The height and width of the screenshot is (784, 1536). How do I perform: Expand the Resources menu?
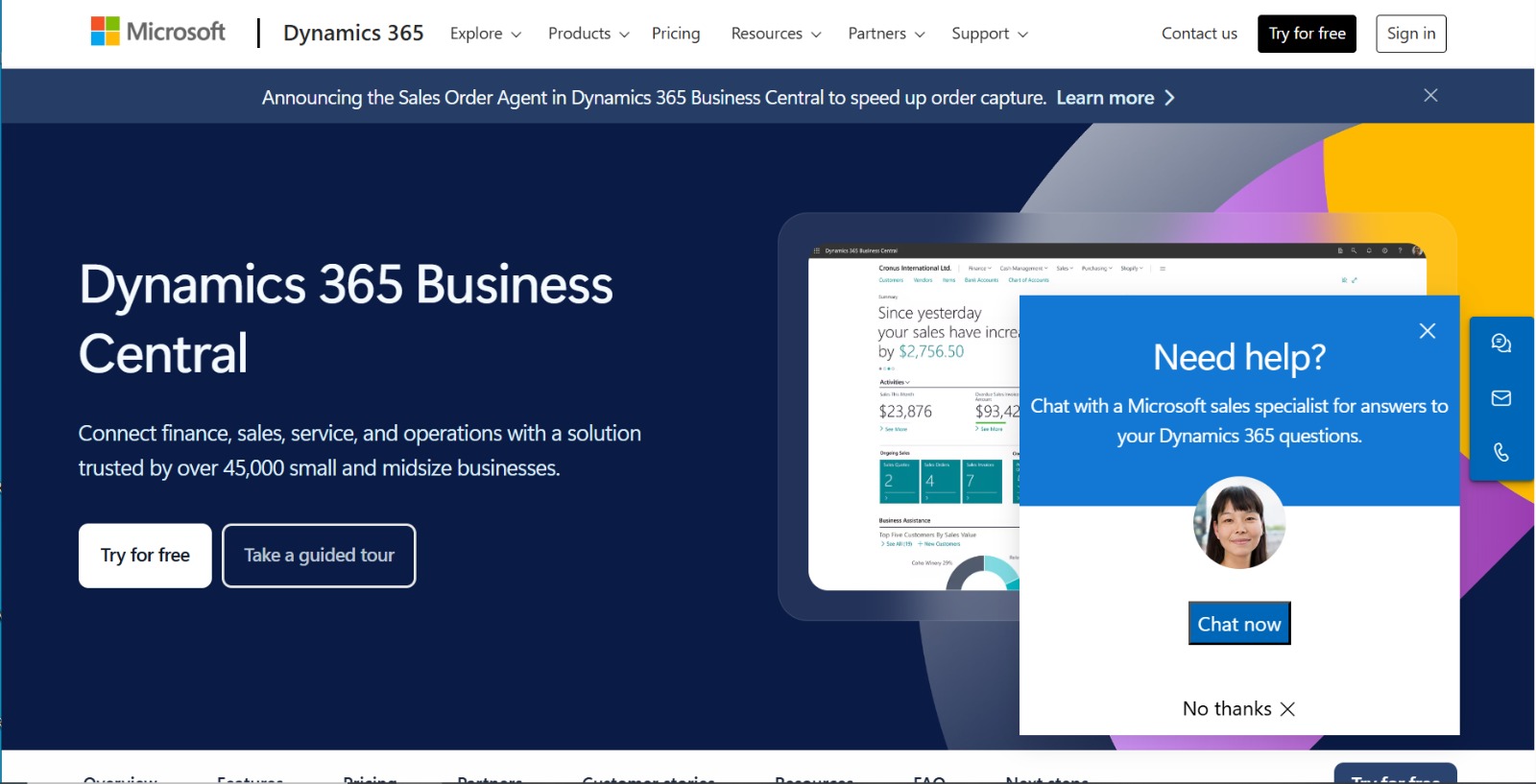(x=776, y=34)
